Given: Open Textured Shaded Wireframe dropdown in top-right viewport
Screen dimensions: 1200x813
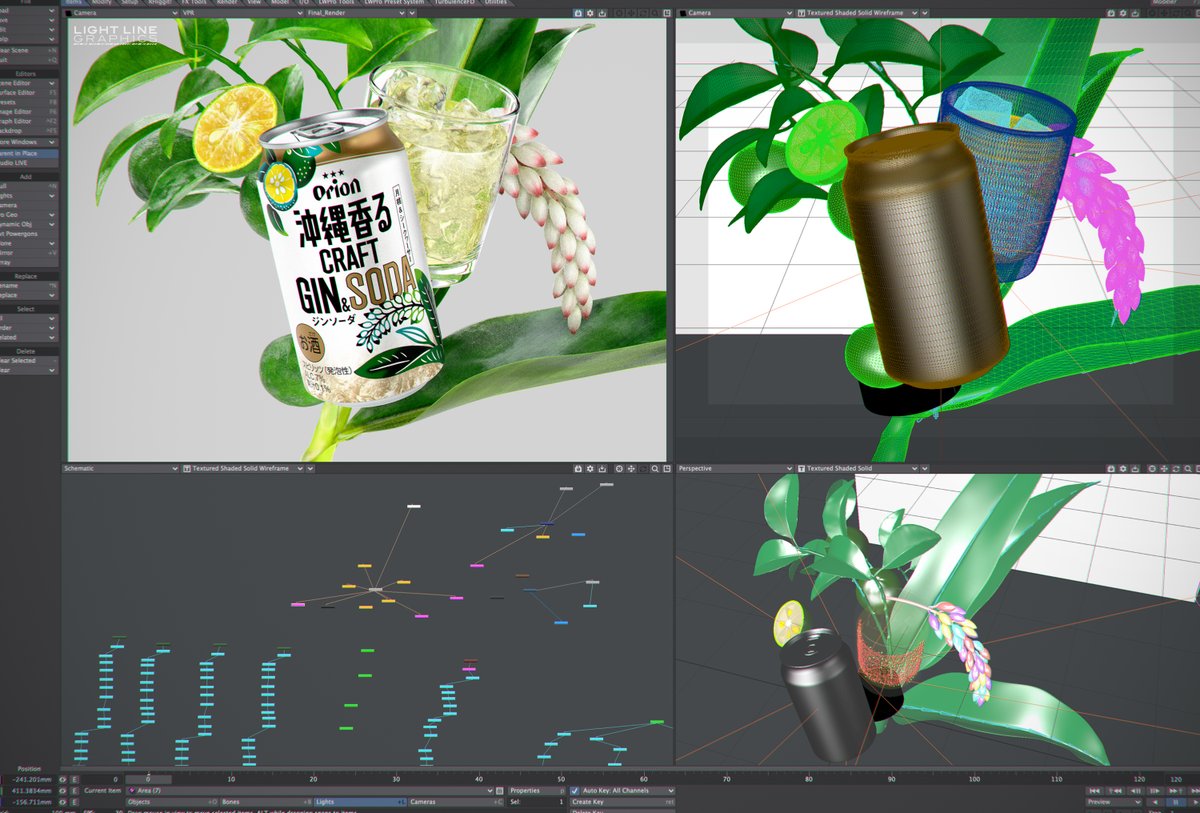Looking at the screenshot, I should pos(859,12).
